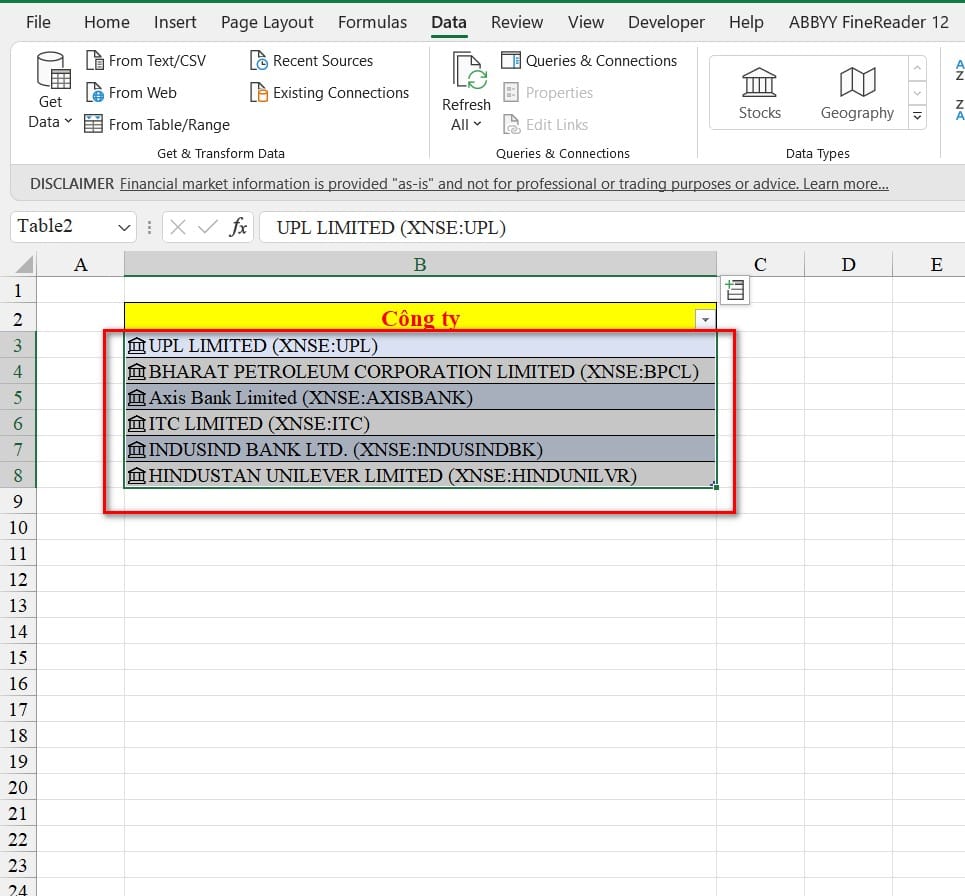Select column C header

pyautogui.click(x=760, y=265)
